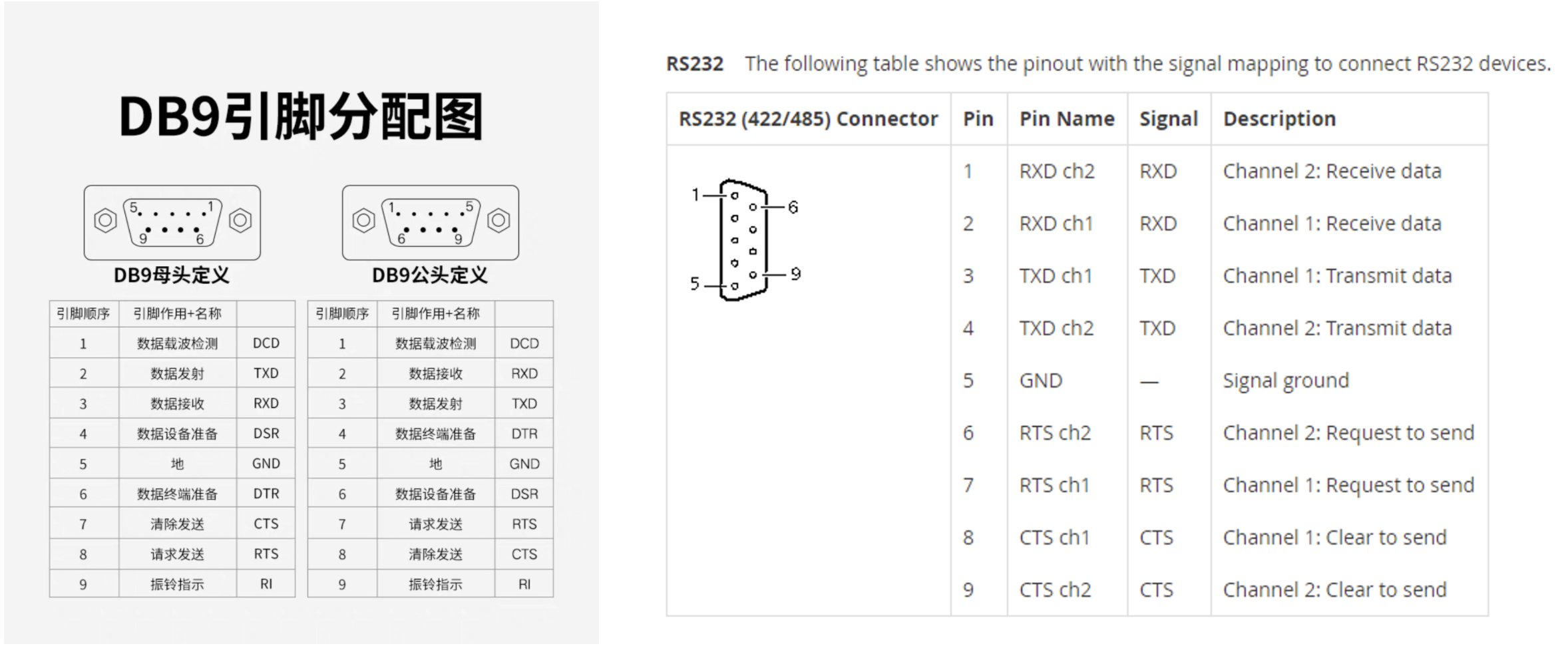The width and height of the screenshot is (1568, 660).
Task: Click the RS232 (422/485) Connector header
Action: pos(808,119)
